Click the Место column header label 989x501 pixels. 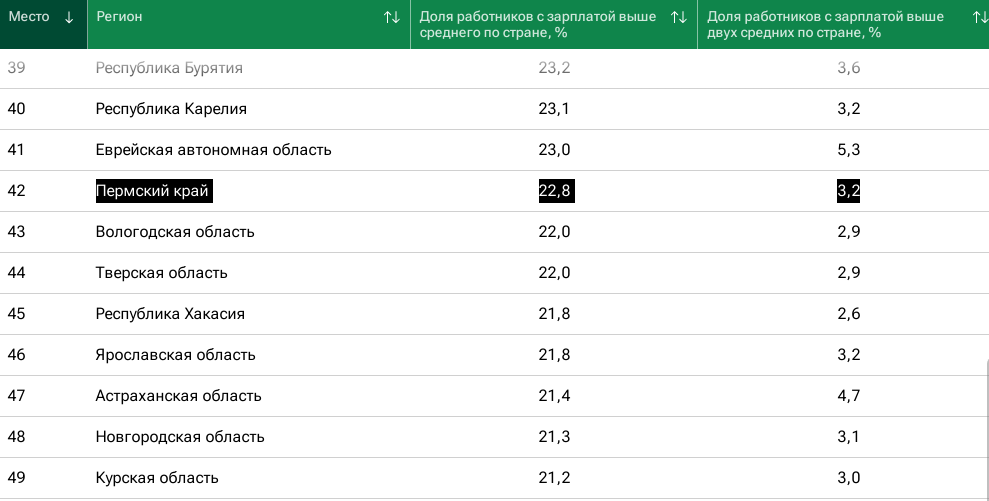(x=29, y=17)
